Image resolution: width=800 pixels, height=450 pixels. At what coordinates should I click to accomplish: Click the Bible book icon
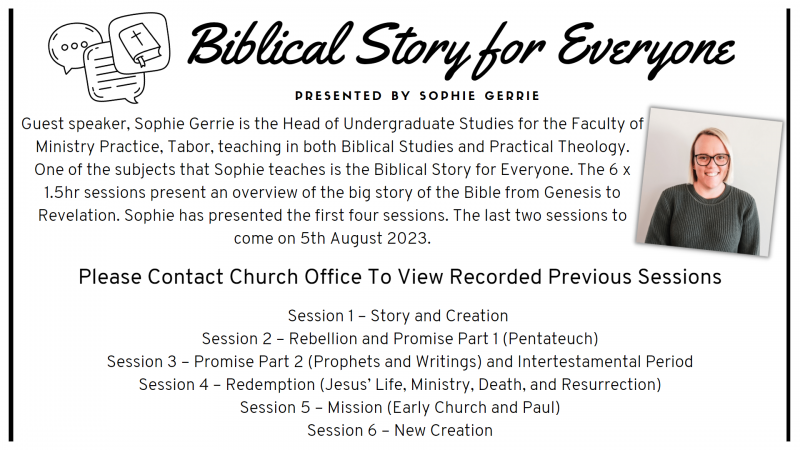click(x=140, y=42)
